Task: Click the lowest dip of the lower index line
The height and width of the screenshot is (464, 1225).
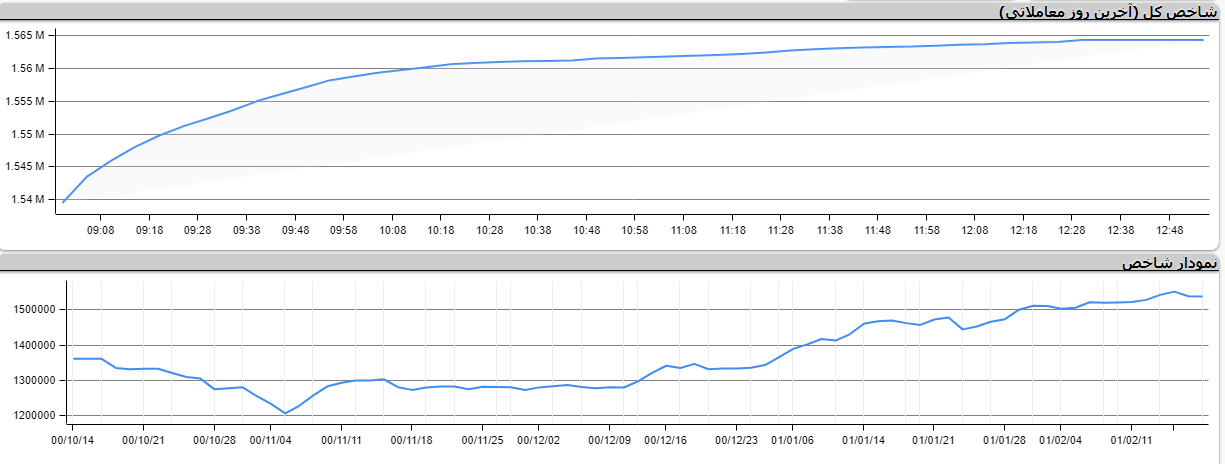Action: tap(285, 413)
